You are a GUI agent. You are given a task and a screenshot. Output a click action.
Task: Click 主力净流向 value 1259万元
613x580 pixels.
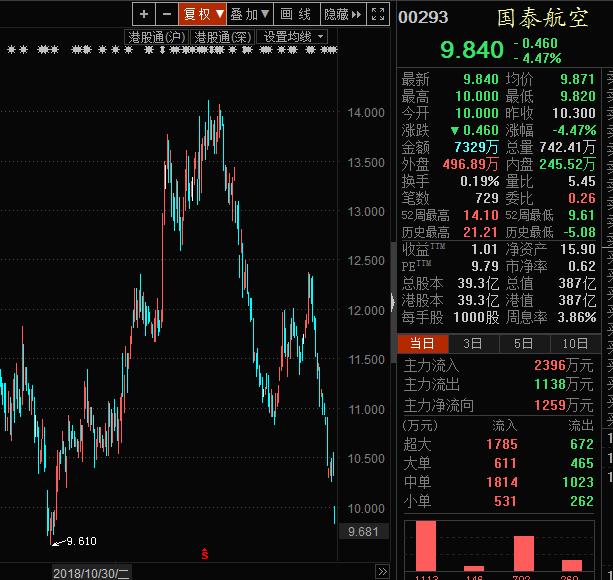564,405
